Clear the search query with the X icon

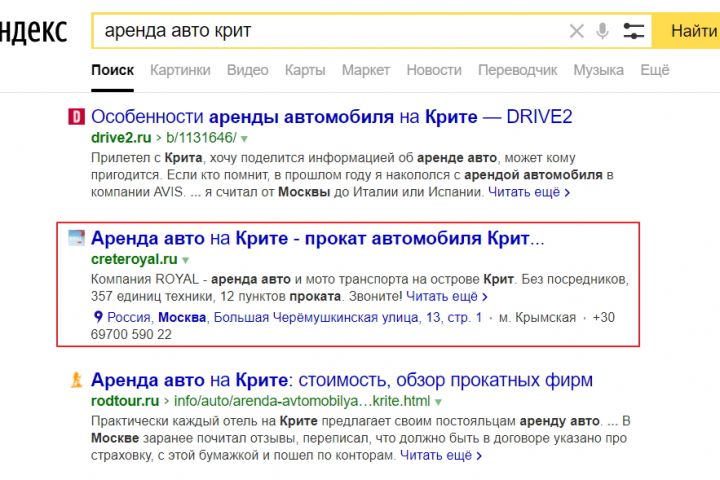coord(576,31)
